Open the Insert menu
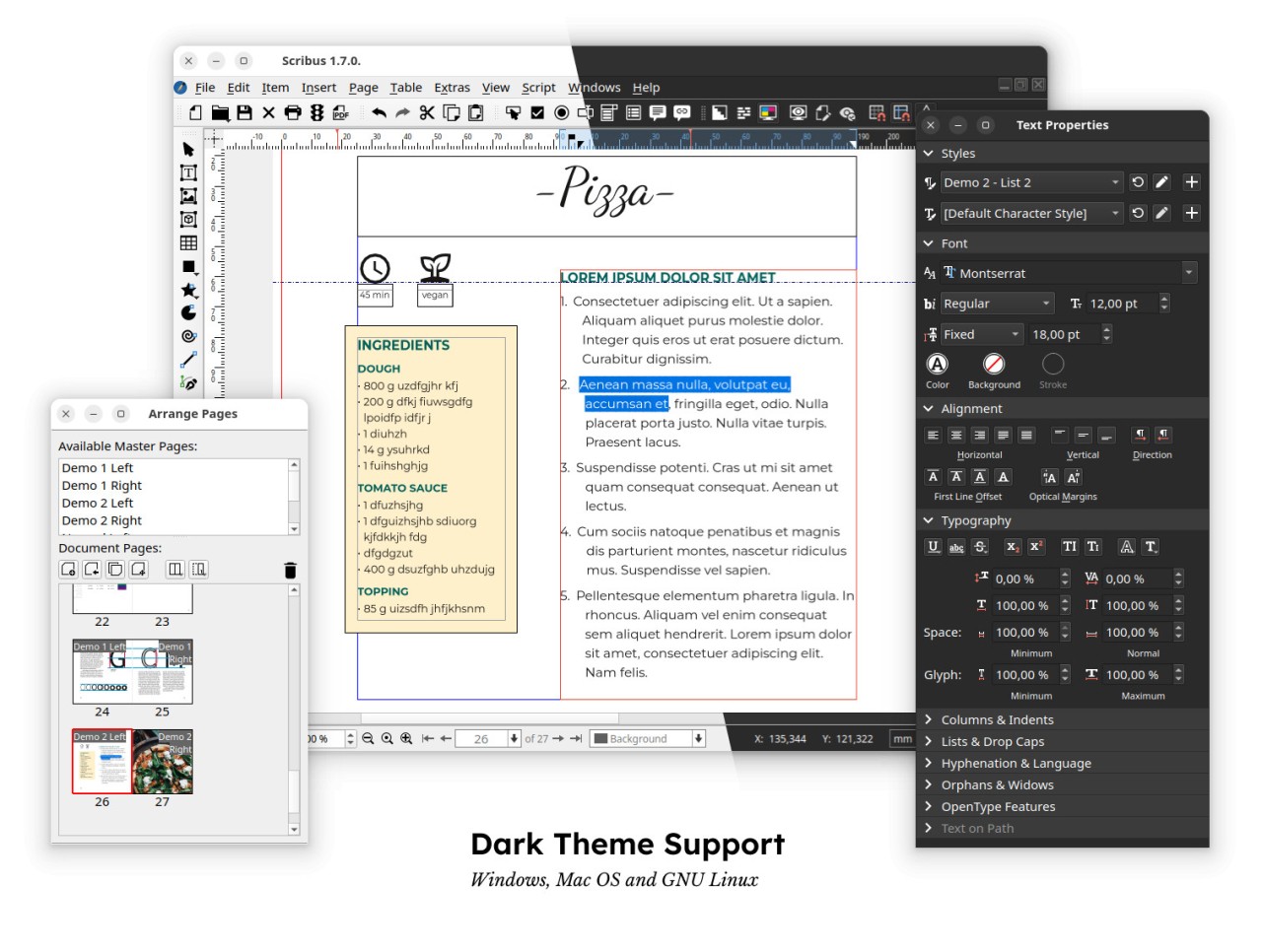Image resolution: width=1262 pixels, height=952 pixels. point(318,88)
